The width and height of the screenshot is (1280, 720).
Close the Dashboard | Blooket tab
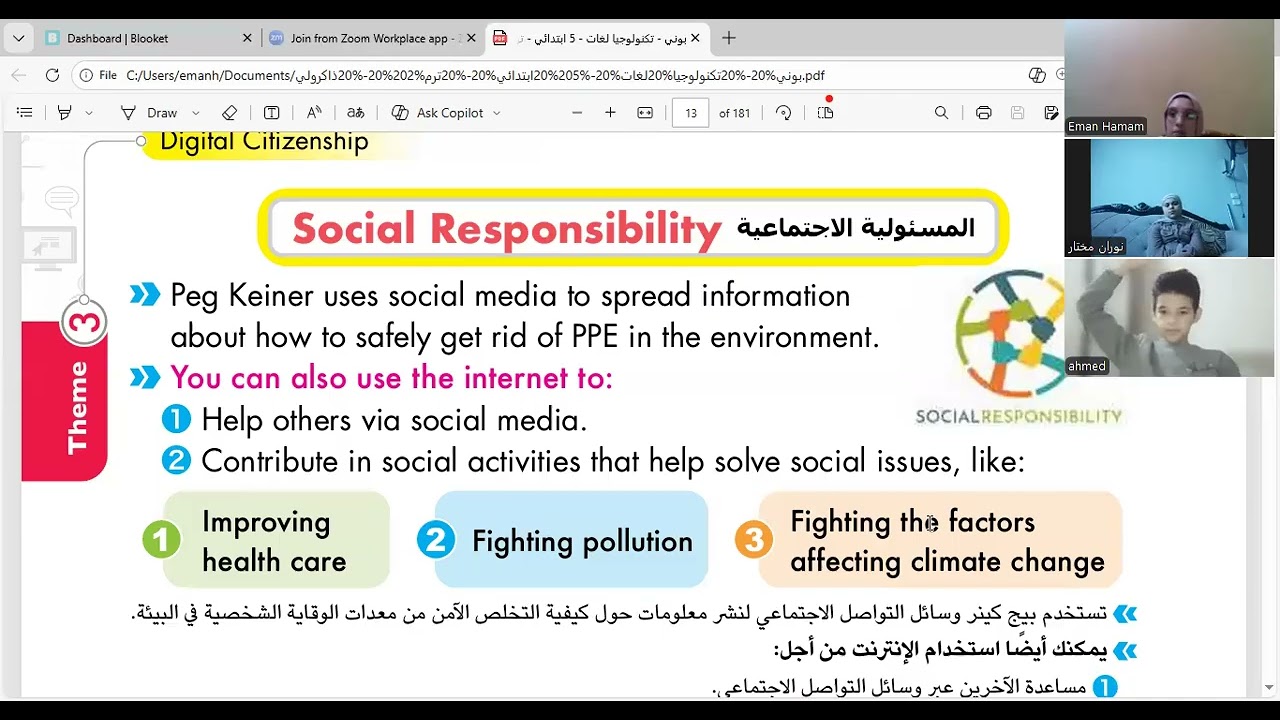click(247, 38)
